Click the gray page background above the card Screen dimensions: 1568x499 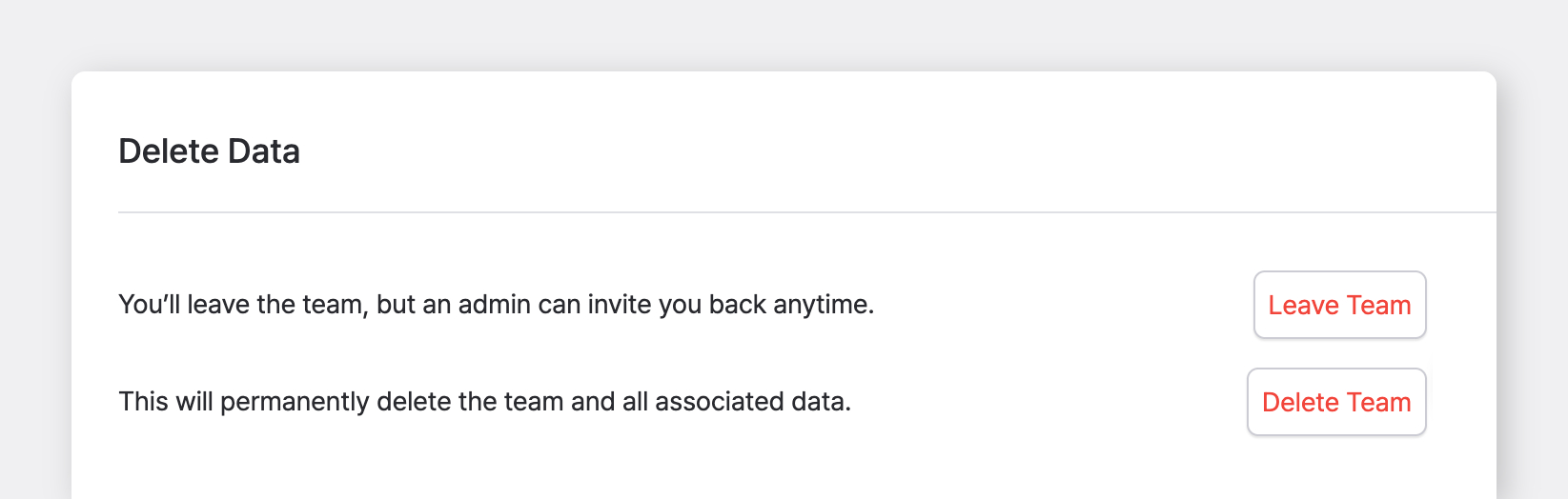(x=784, y=33)
